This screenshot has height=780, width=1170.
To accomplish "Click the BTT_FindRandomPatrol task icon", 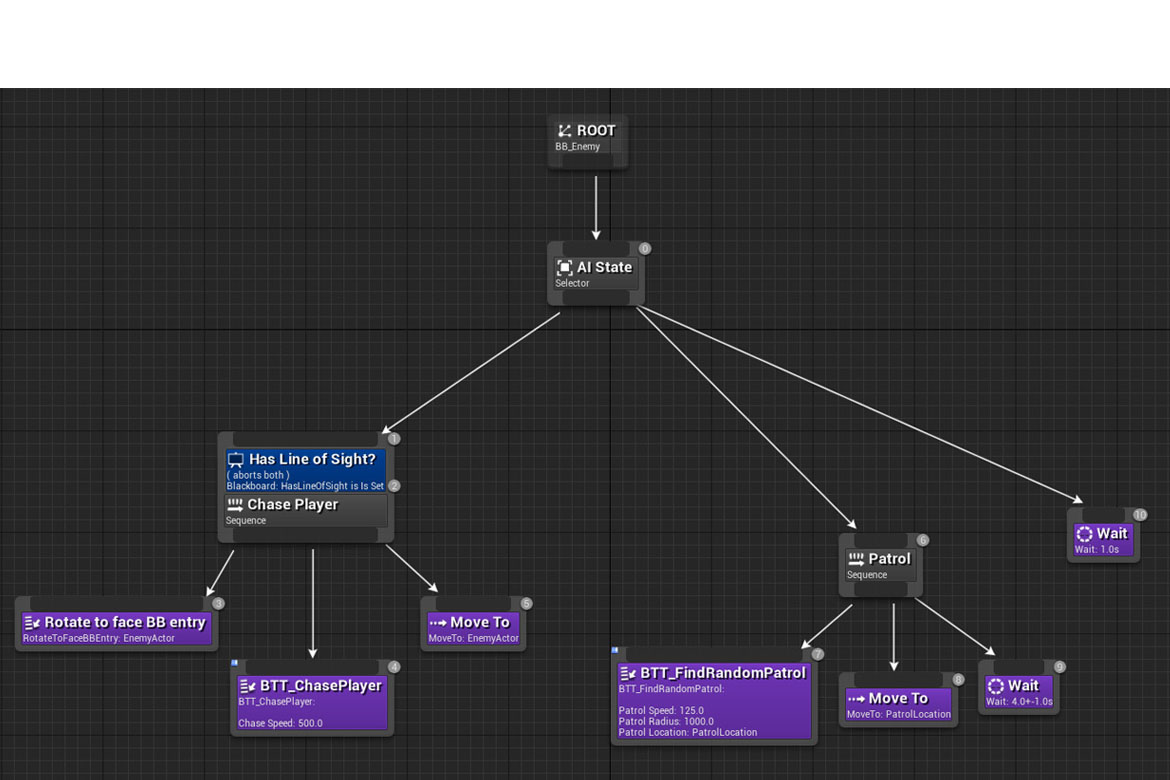I will (628, 673).
